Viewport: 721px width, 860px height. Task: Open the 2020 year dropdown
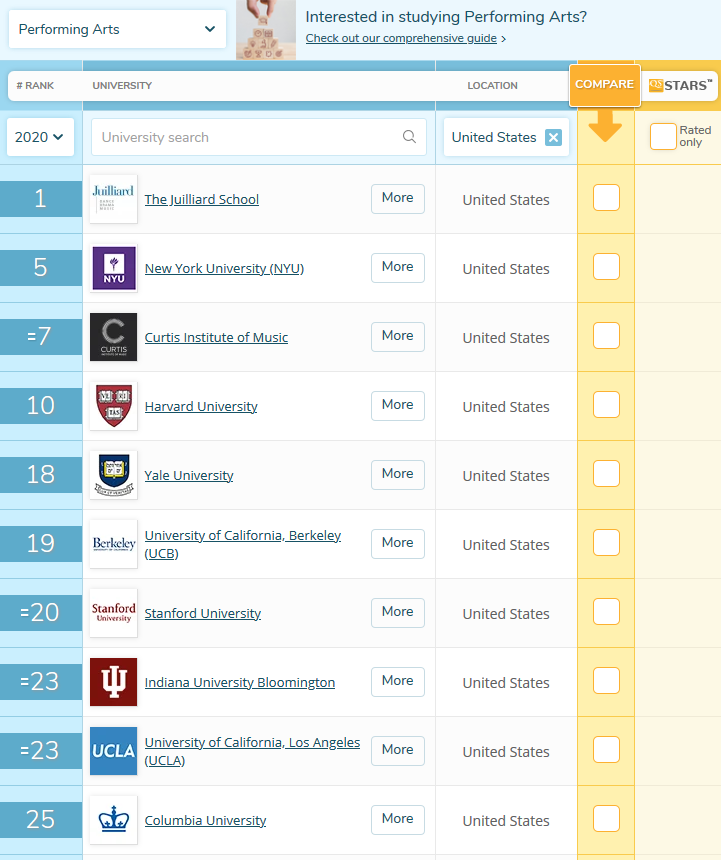point(40,137)
